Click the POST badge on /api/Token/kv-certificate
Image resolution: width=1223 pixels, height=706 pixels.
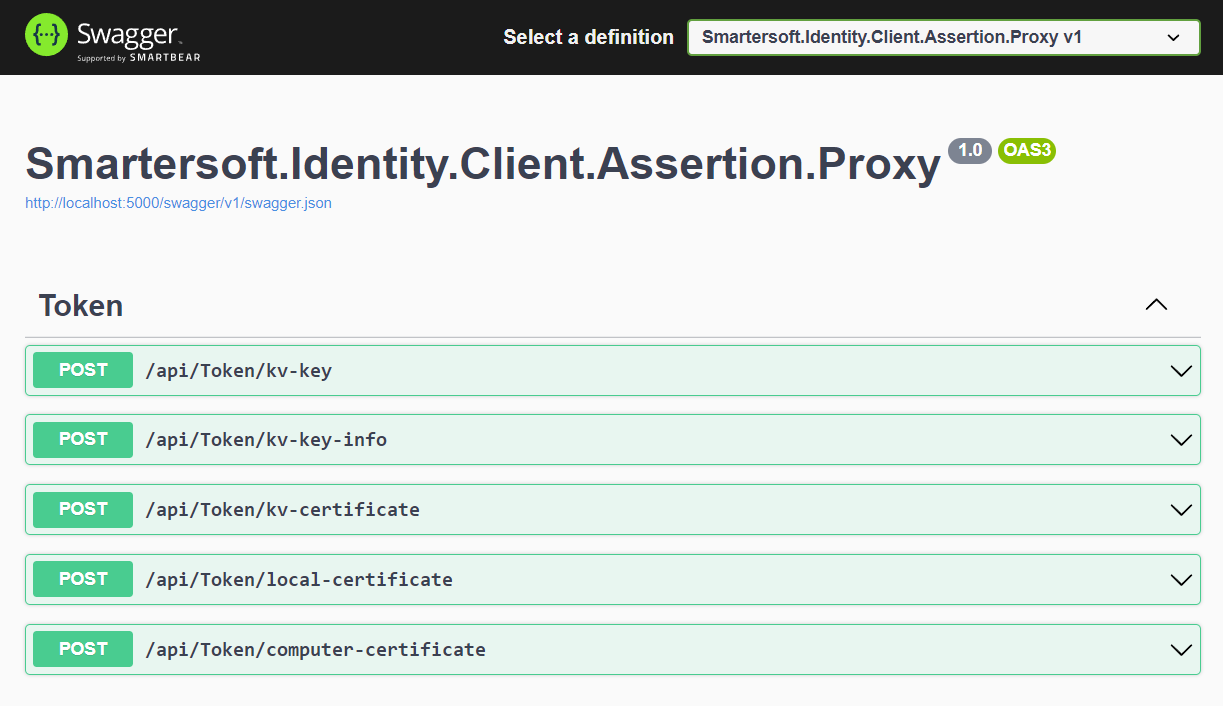coord(82,509)
